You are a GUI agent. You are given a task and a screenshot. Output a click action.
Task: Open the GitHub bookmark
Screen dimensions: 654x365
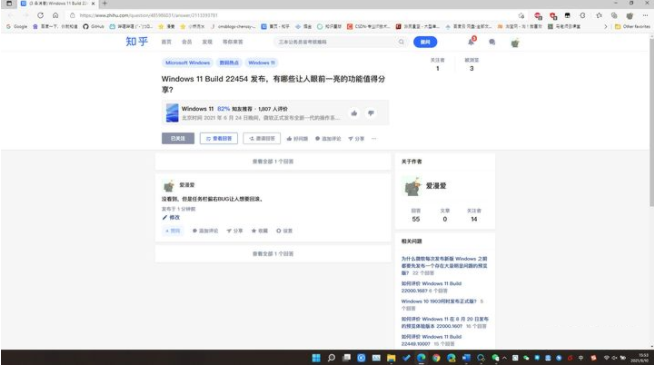93,26
